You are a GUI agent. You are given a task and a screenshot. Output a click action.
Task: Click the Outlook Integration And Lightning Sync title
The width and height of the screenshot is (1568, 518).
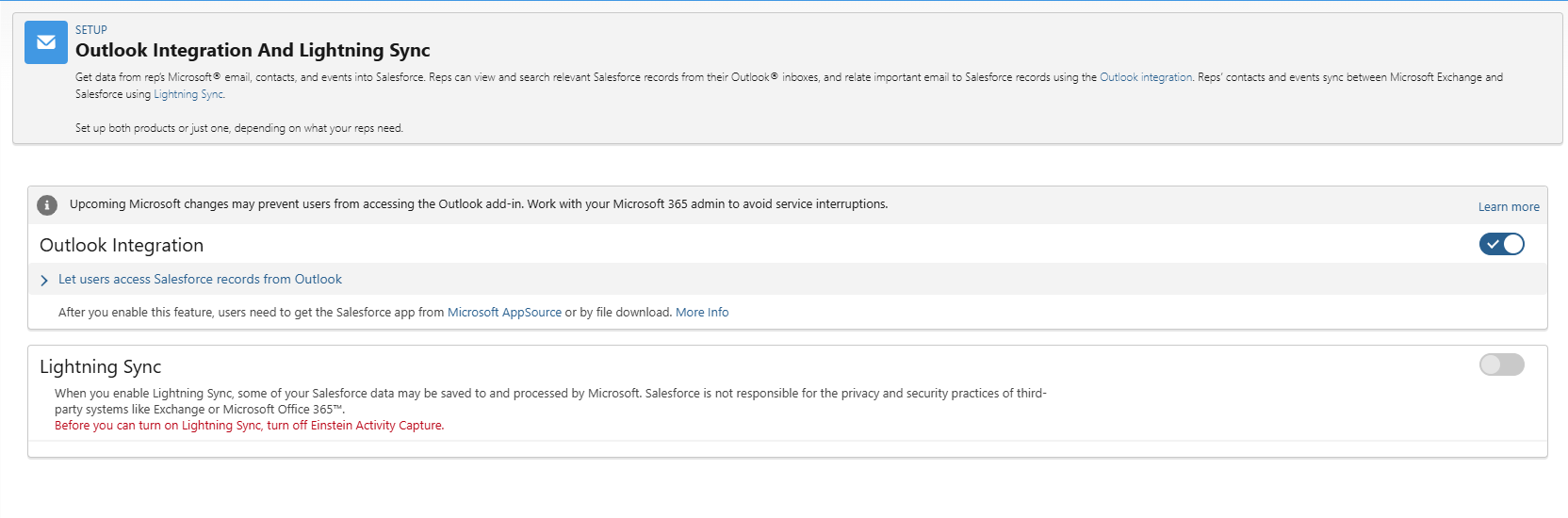tap(253, 51)
